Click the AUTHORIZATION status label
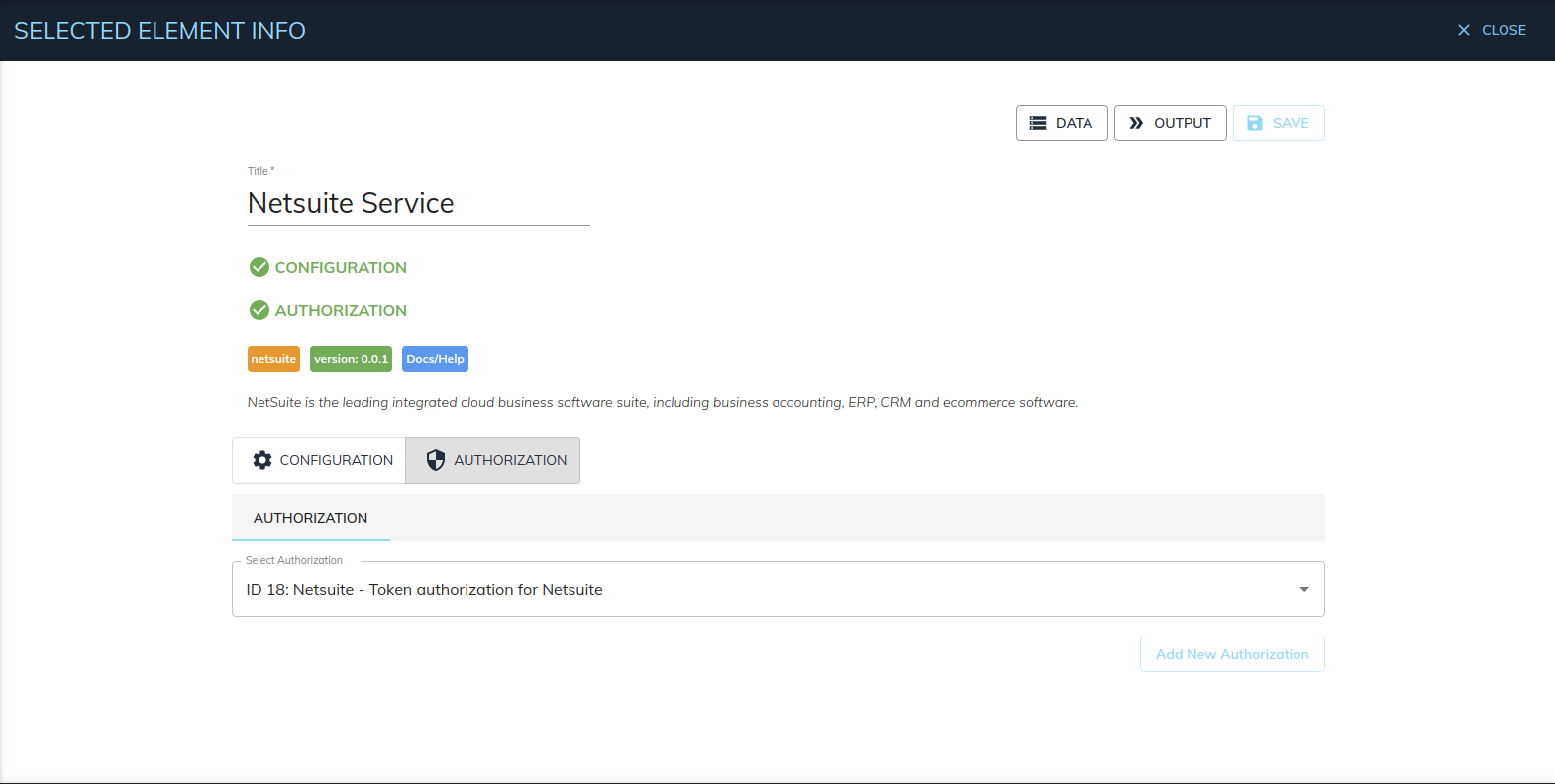1555x784 pixels. (x=341, y=310)
